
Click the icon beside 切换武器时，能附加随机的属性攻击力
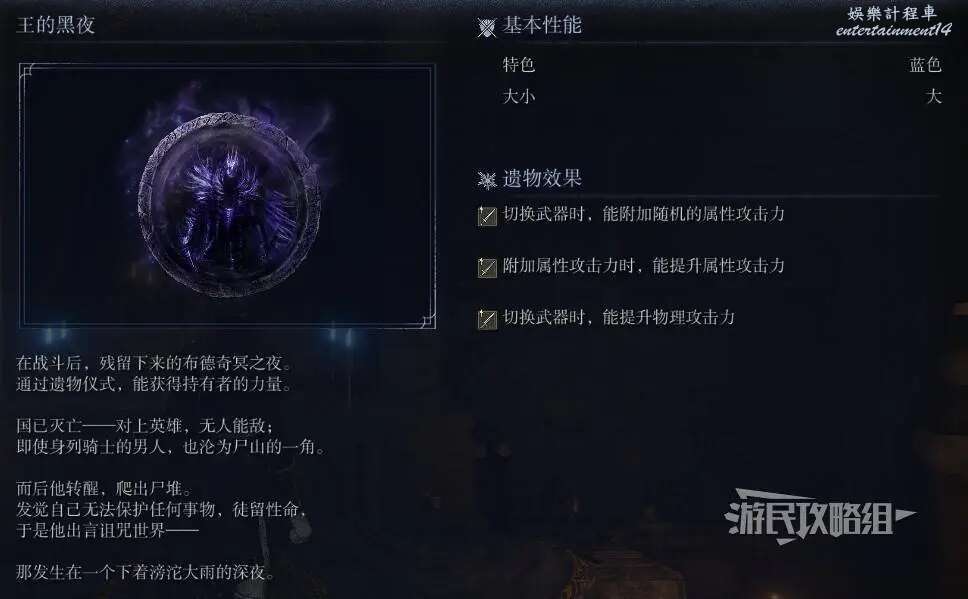[487, 216]
